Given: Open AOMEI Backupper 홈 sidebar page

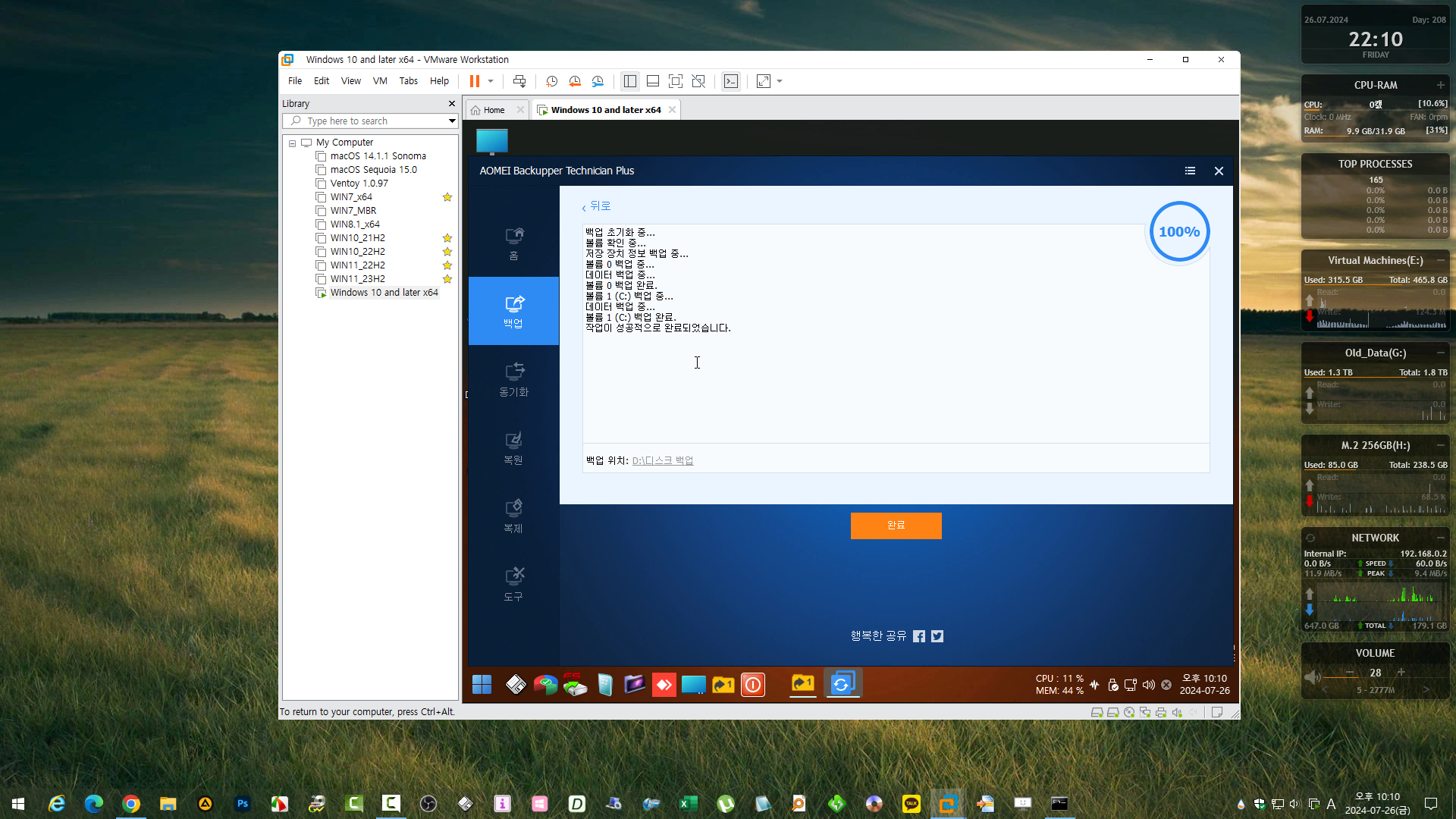Looking at the screenshot, I should [x=514, y=243].
